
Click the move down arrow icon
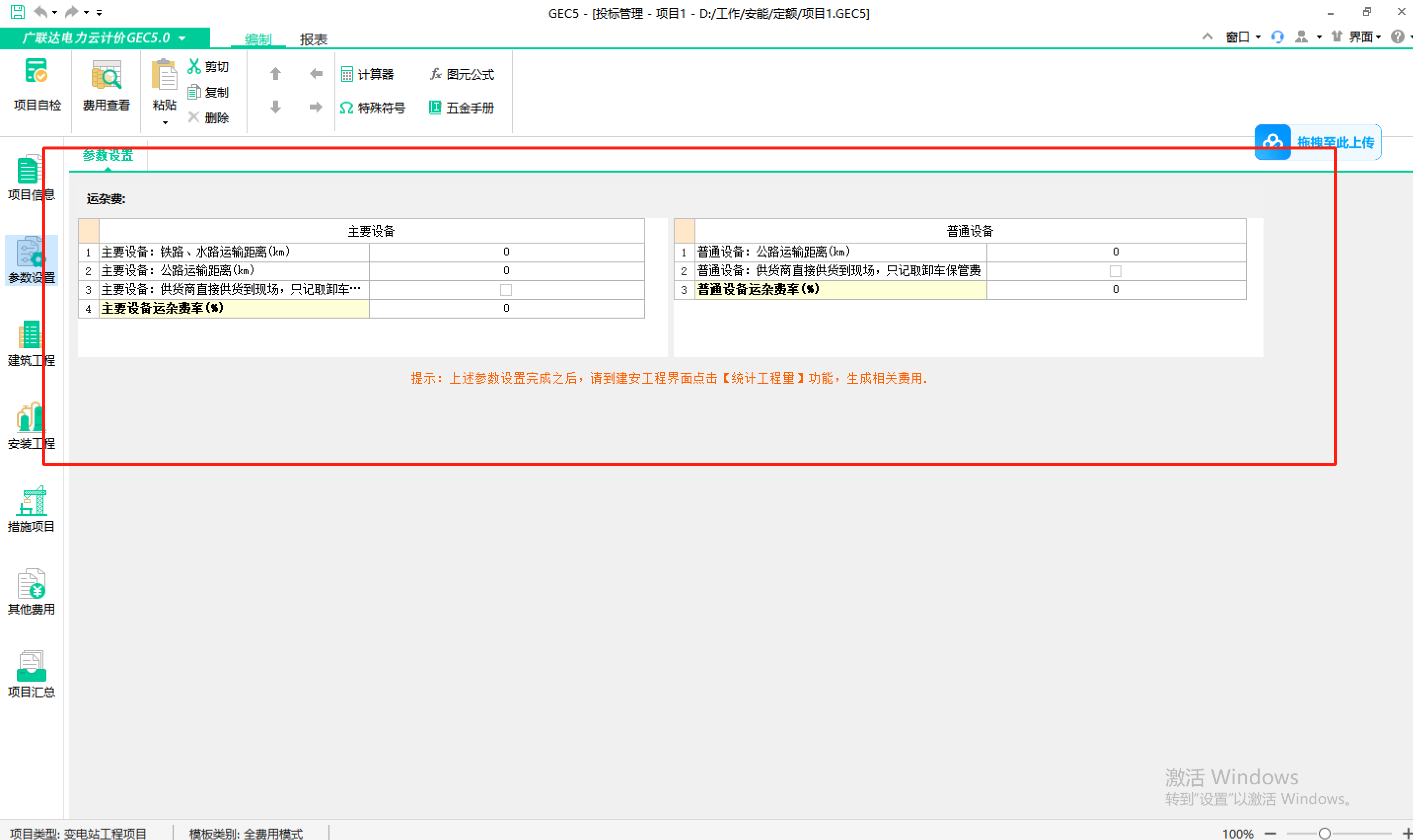(x=276, y=107)
